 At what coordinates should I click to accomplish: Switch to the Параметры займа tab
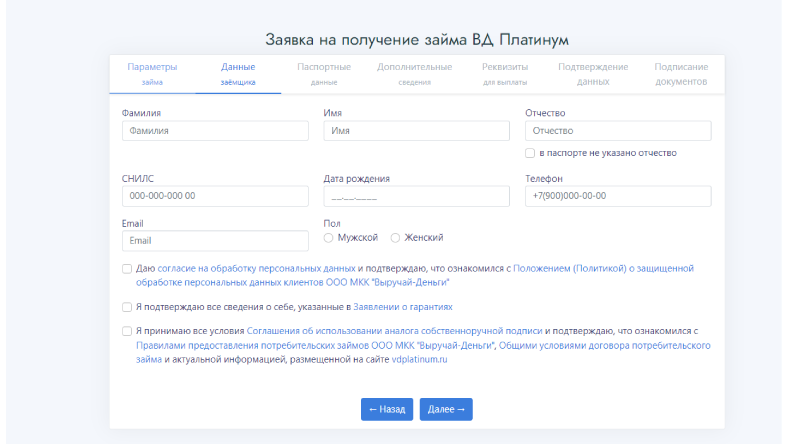pos(152,74)
